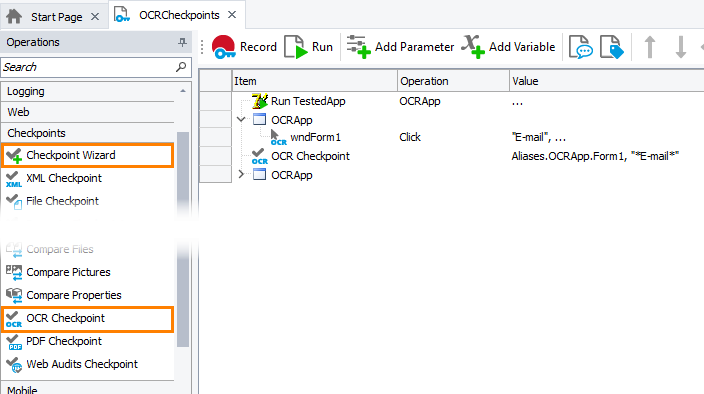Click the small category scroll arrow

tap(183, 91)
